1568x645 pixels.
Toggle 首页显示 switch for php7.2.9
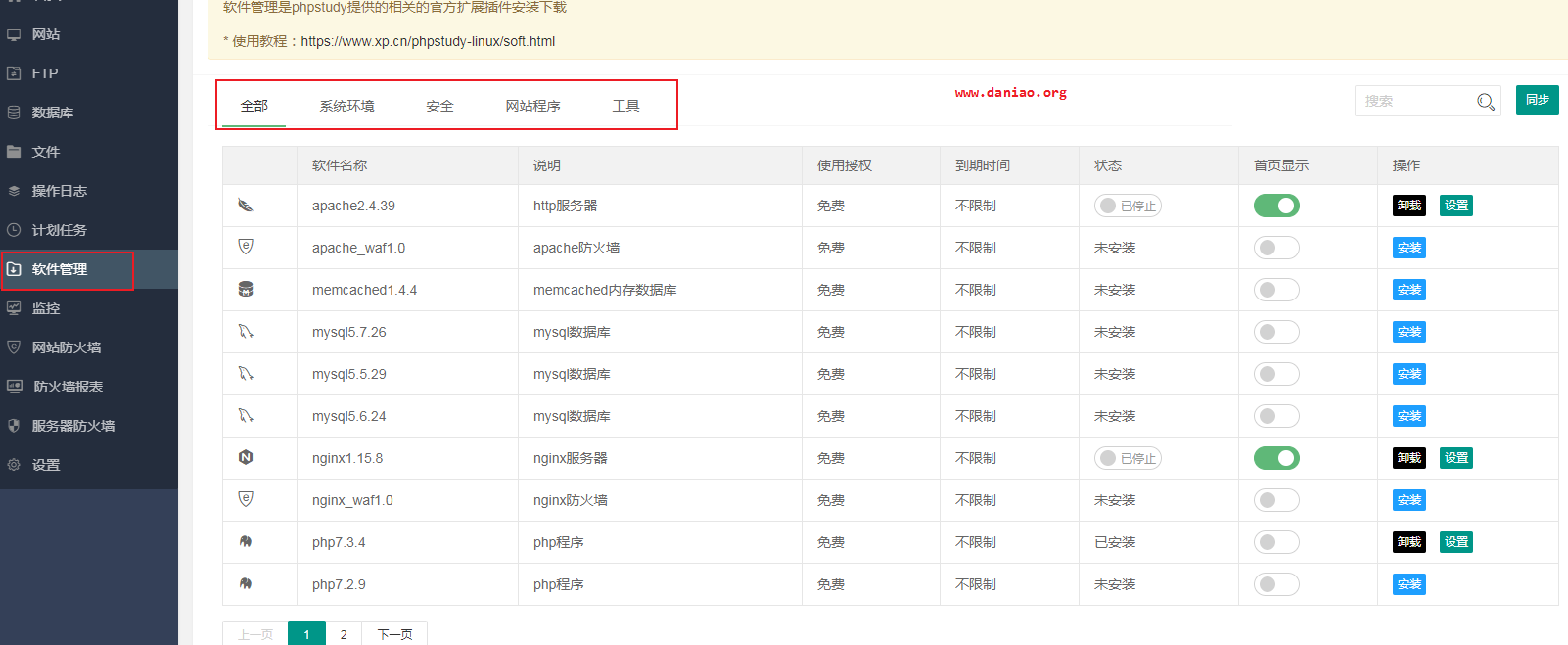pyautogui.click(x=1276, y=584)
